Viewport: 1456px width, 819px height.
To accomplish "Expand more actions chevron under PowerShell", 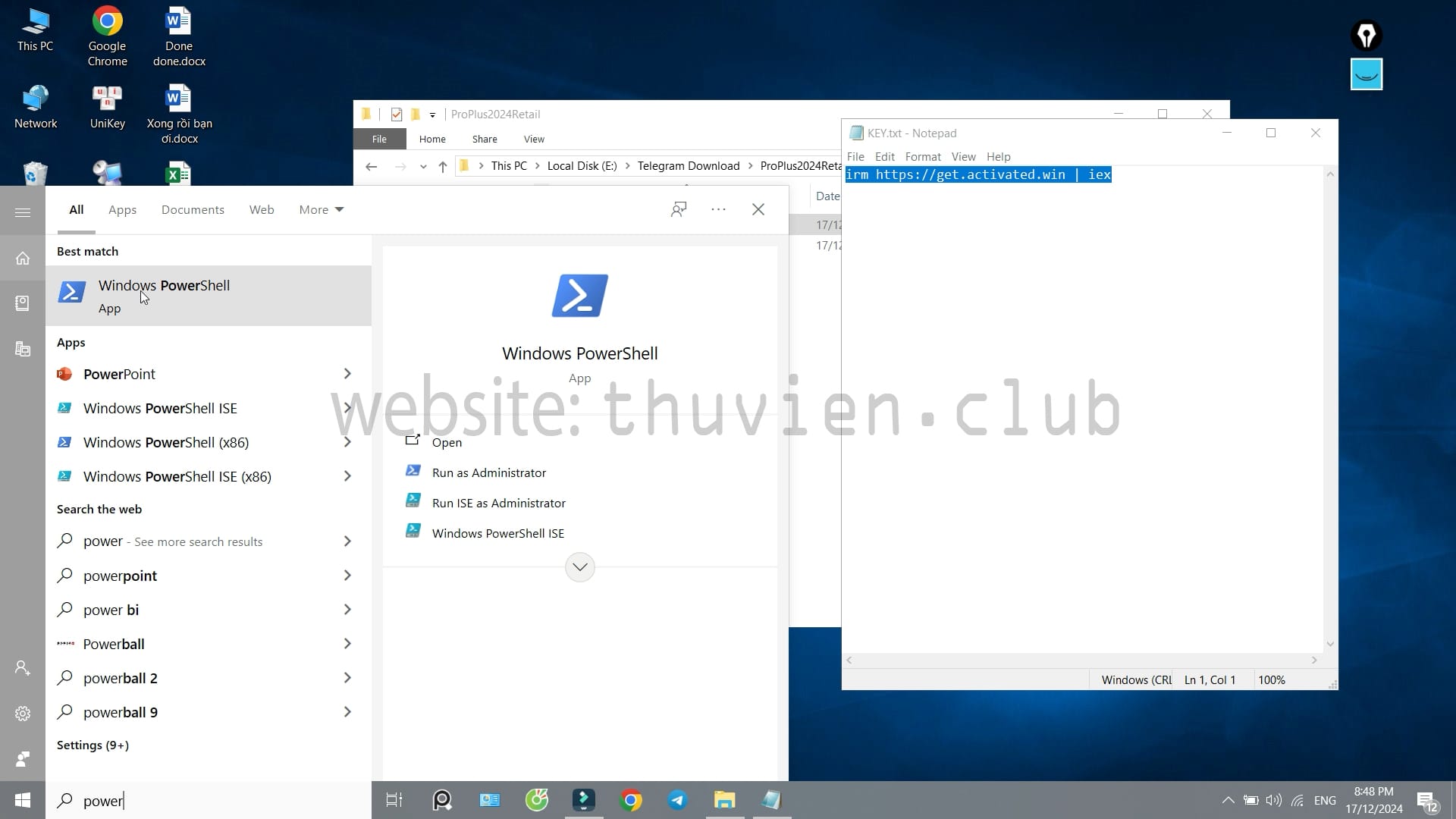I will click(580, 567).
